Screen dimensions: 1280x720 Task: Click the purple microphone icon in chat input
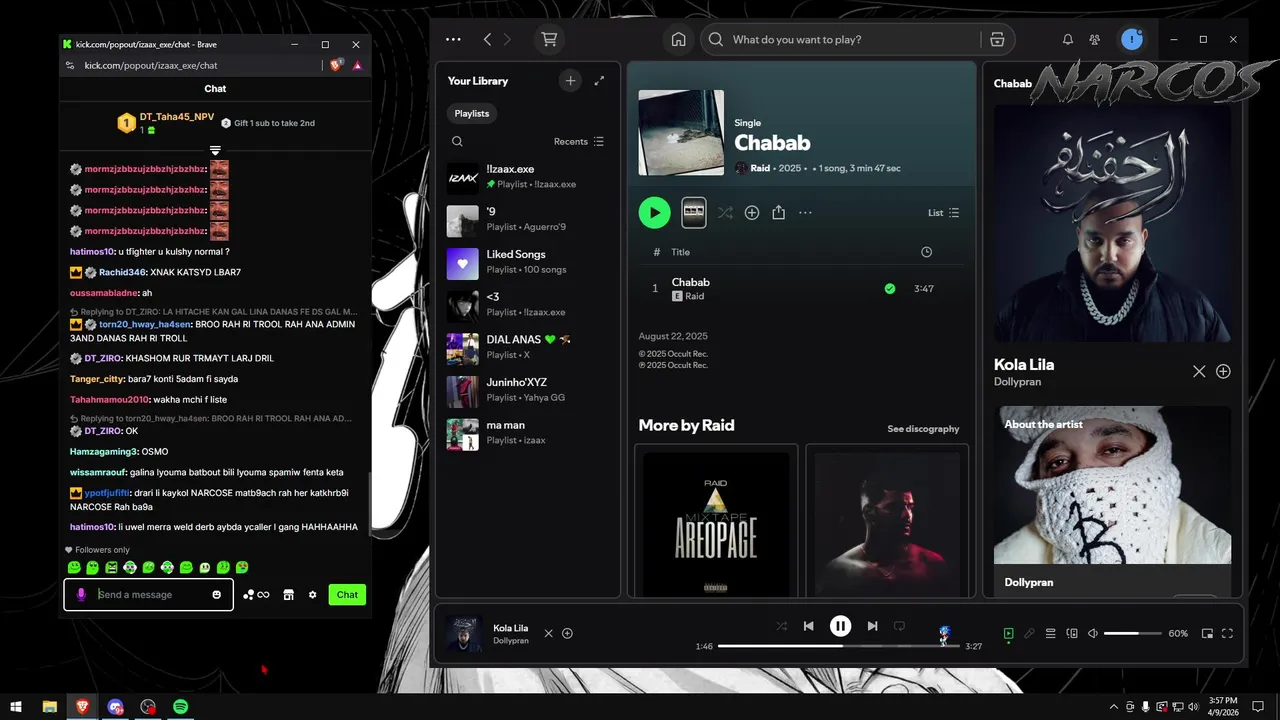pos(81,594)
